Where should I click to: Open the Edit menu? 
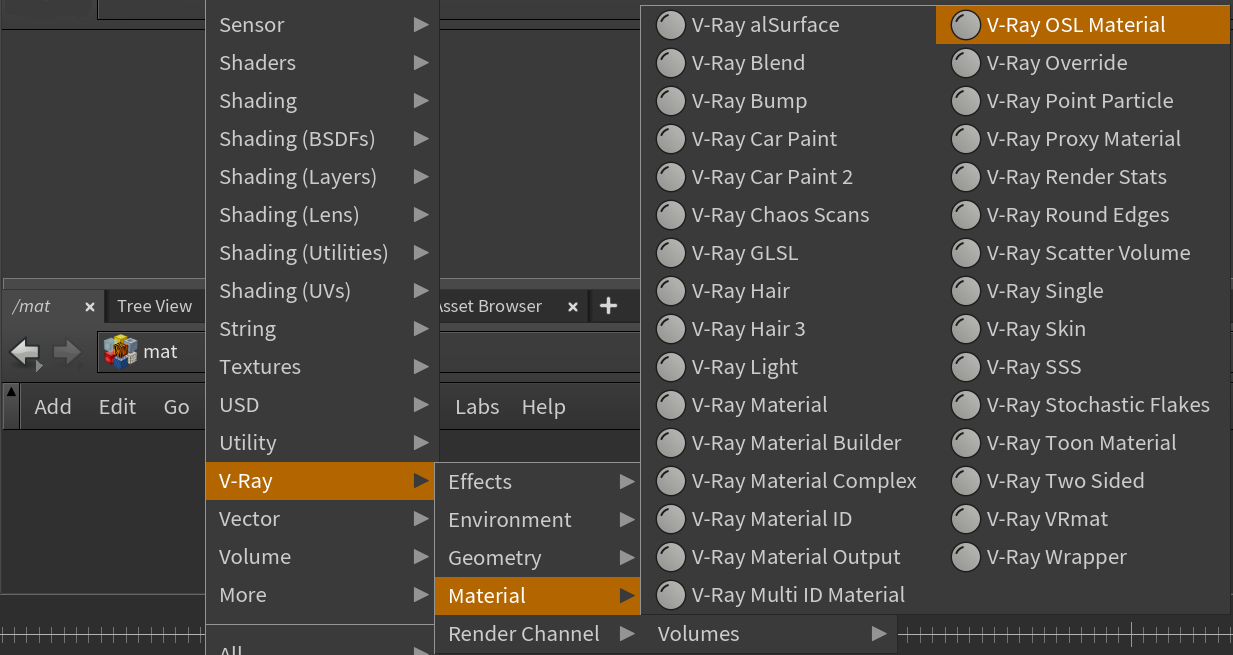click(x=117, y=407)
